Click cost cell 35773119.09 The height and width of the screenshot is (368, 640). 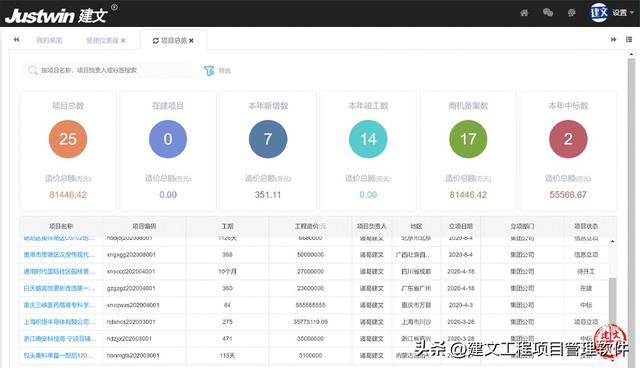(x=310, y=322)
